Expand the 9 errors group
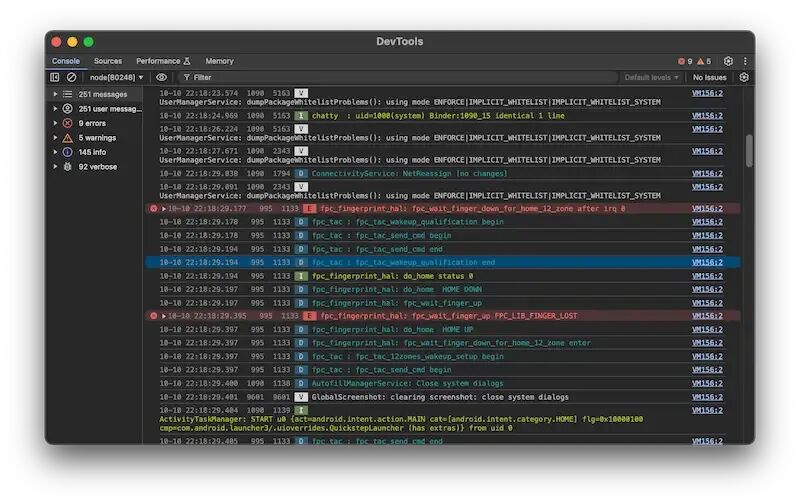The image size is (800, 504). (x=55, y=123)
